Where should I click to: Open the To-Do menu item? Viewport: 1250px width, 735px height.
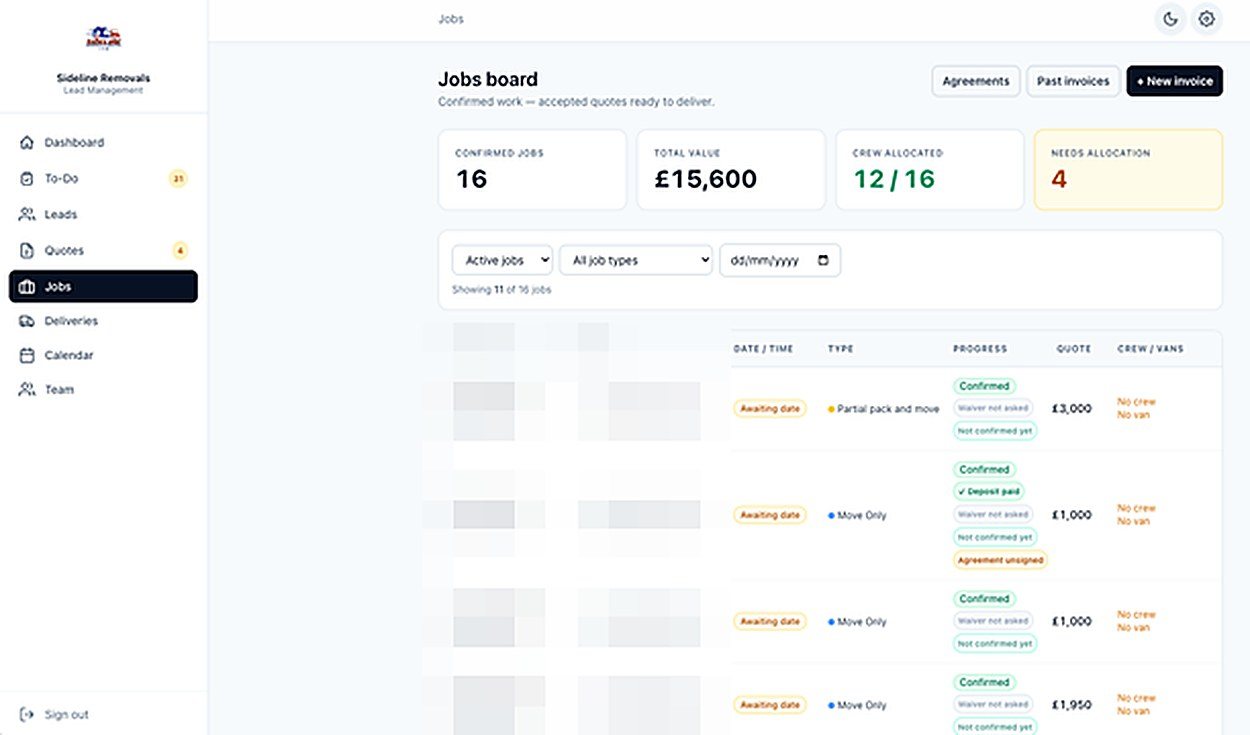(x=103, y=179)
